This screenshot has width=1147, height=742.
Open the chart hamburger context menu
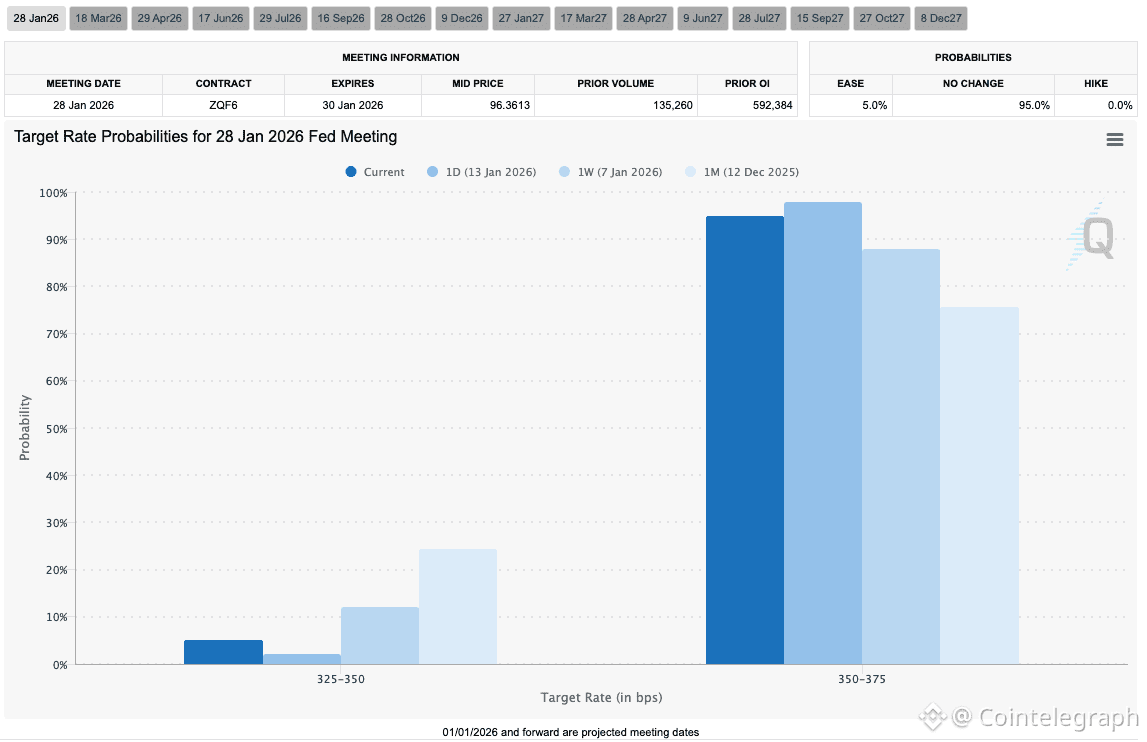pos(1114,140)
